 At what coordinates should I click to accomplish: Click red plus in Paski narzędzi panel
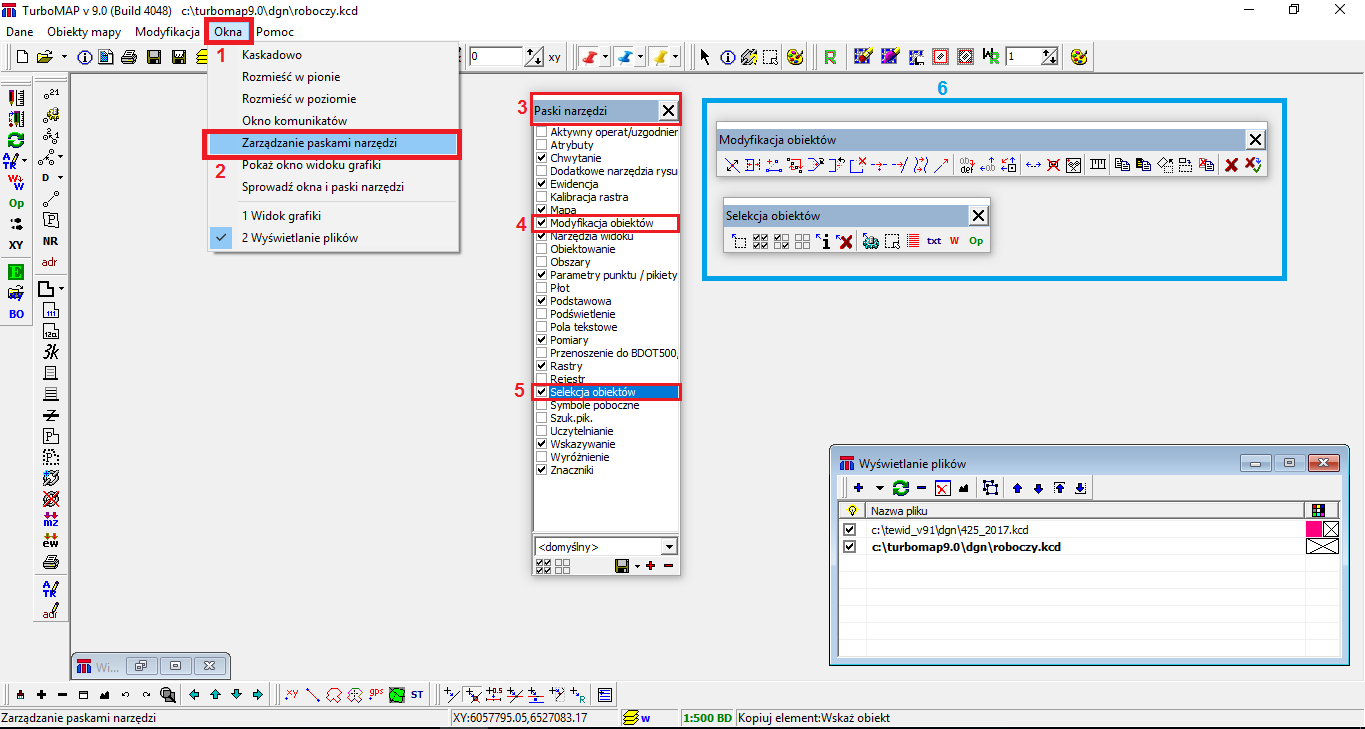651,566
